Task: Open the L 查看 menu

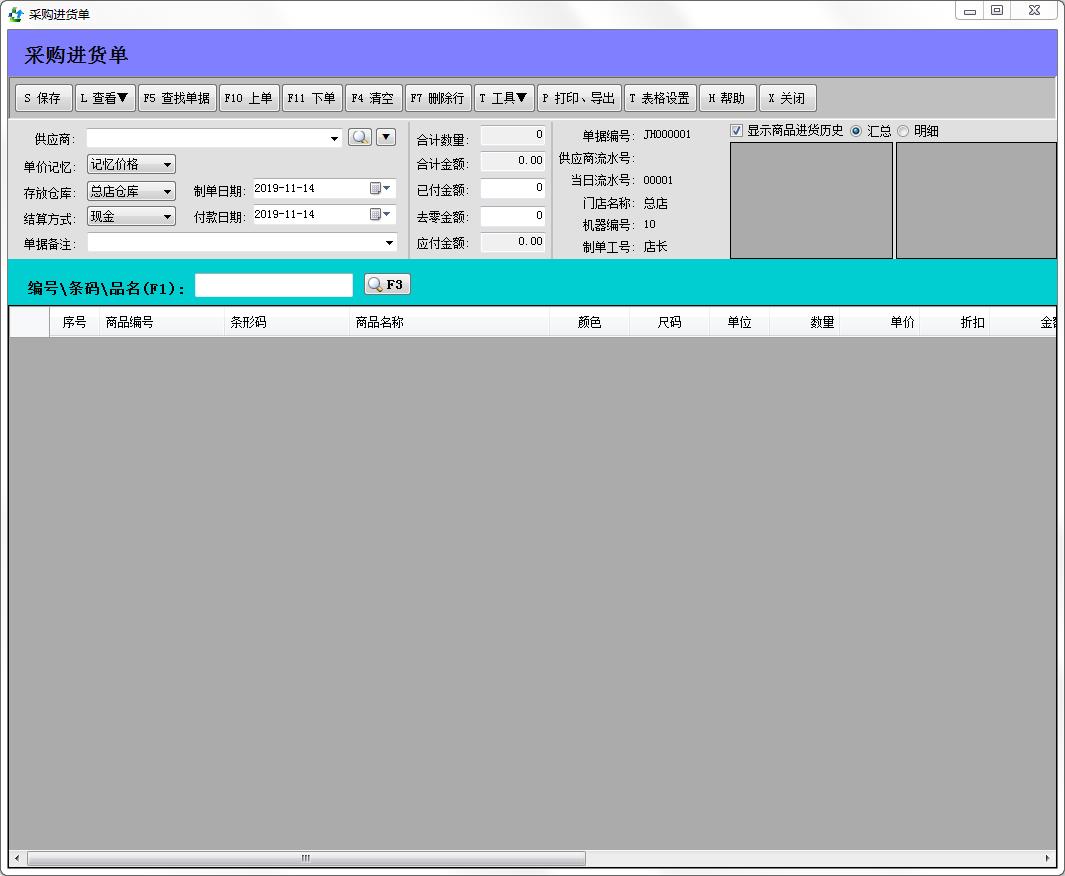Action: [104, 98]
